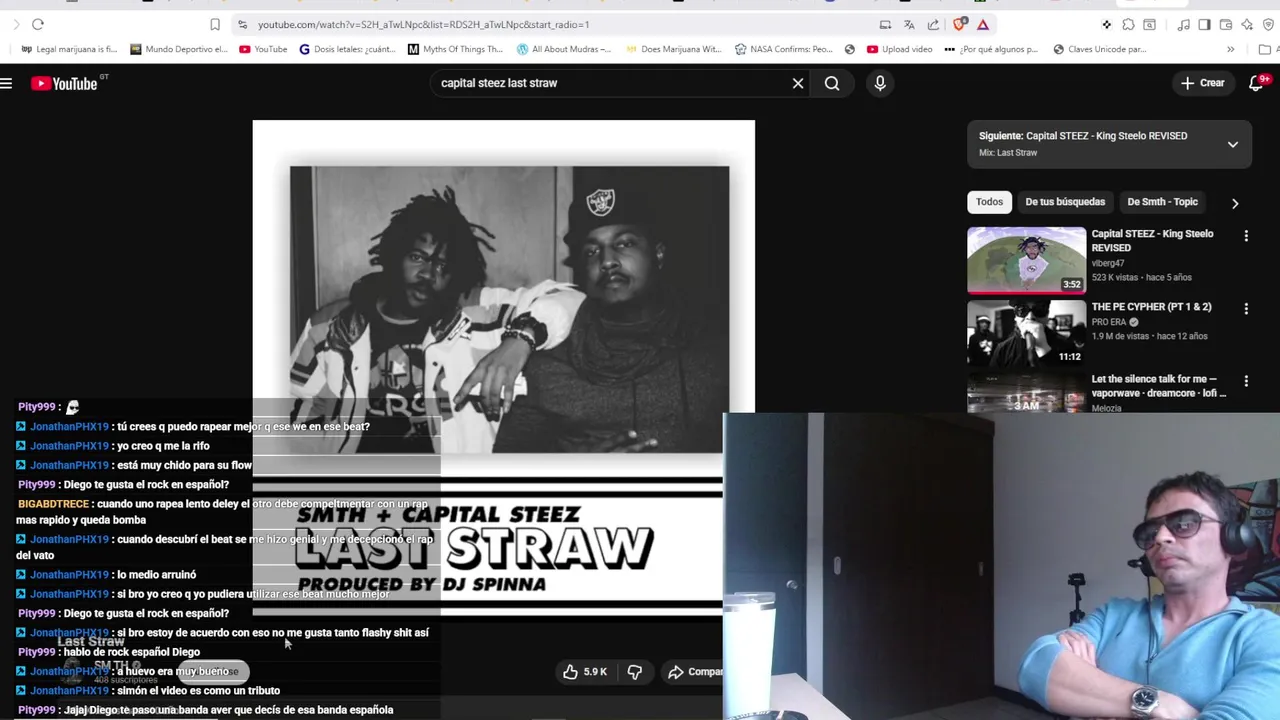Open the Brave Rewards triangle icon
Viewport: 1280px width, 720px height.
pos(983,24)
